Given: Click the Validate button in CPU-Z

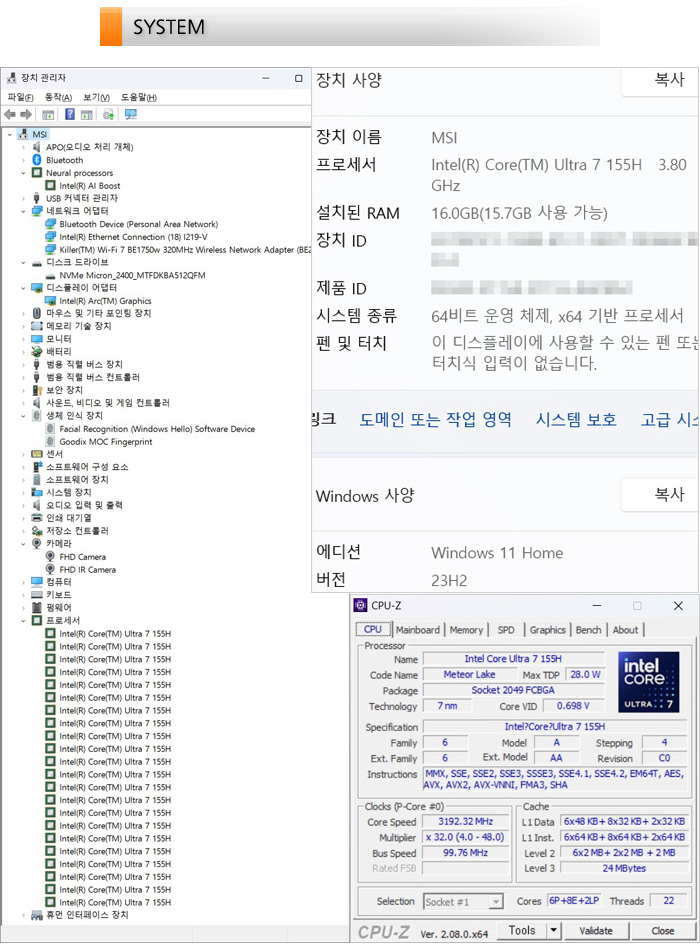Looking at the screenshot, I should click(596, 930).
